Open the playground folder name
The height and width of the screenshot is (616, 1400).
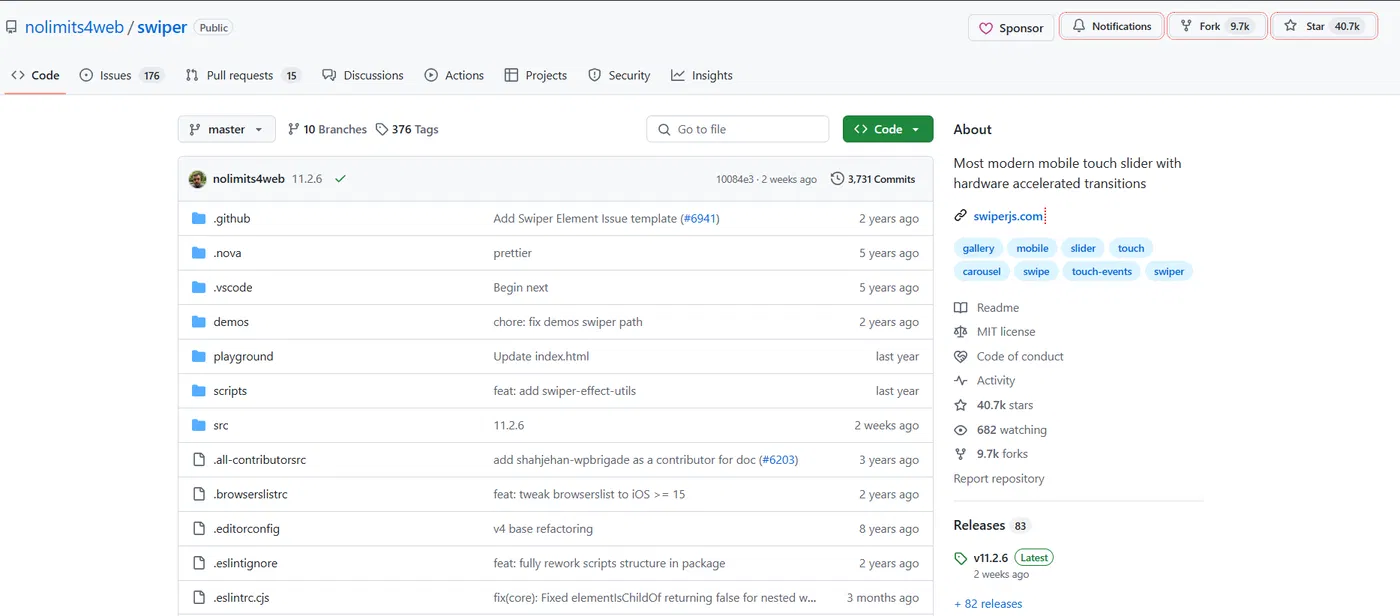tap(243, 357)
